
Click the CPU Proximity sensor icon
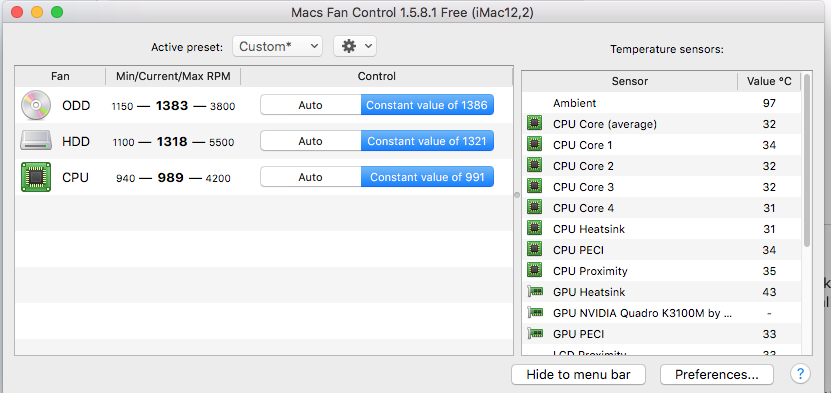[535, 271]
